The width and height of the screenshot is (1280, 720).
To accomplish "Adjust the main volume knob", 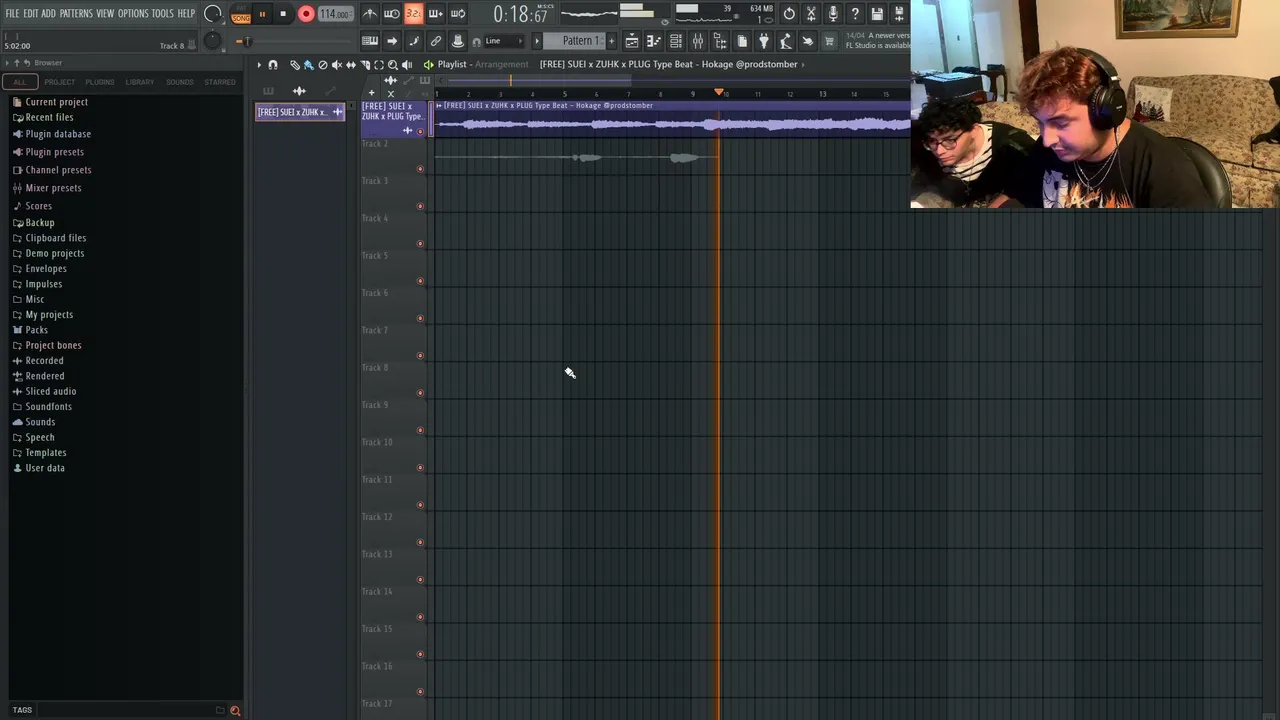I will click(x=213, y=14).
